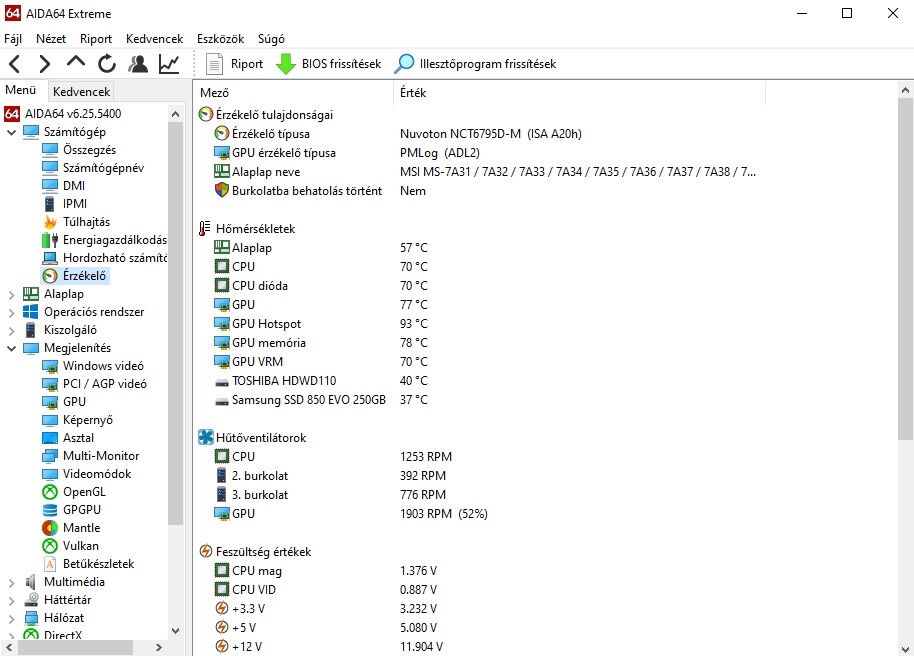
Task: Open Videomódok tree item
Action: 86,474
